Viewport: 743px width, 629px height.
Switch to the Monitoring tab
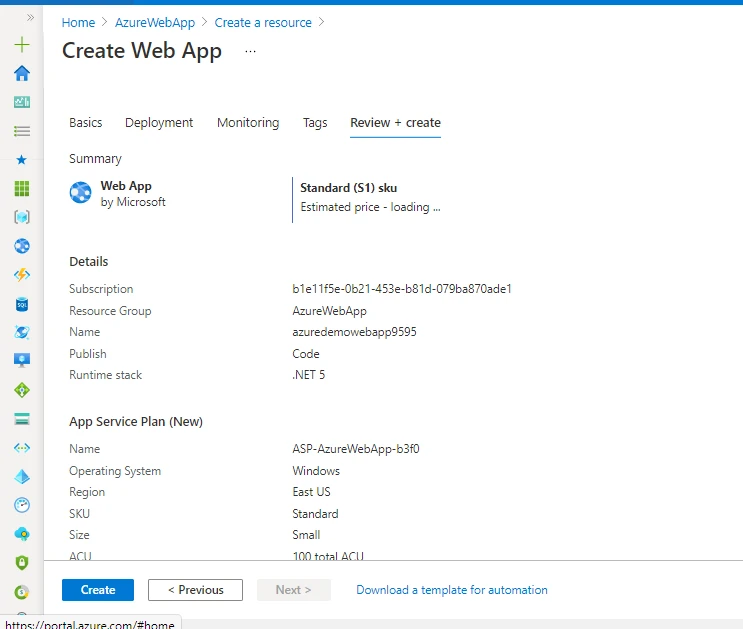tap(248, 123)
